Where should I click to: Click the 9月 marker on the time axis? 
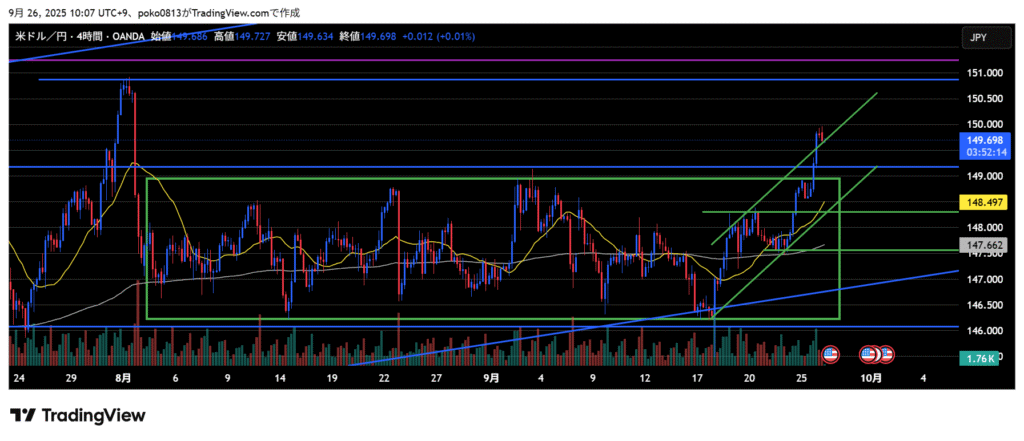click(x=490, y=379)
